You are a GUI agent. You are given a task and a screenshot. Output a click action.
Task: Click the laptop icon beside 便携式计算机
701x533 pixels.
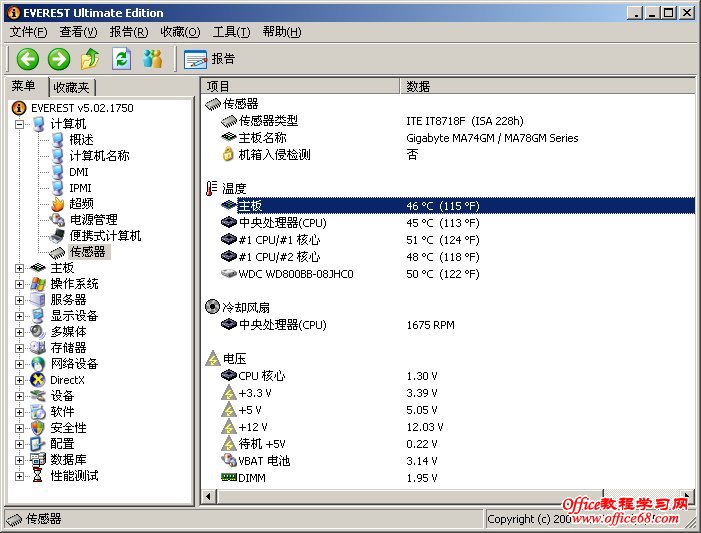(x=58, y=236)
